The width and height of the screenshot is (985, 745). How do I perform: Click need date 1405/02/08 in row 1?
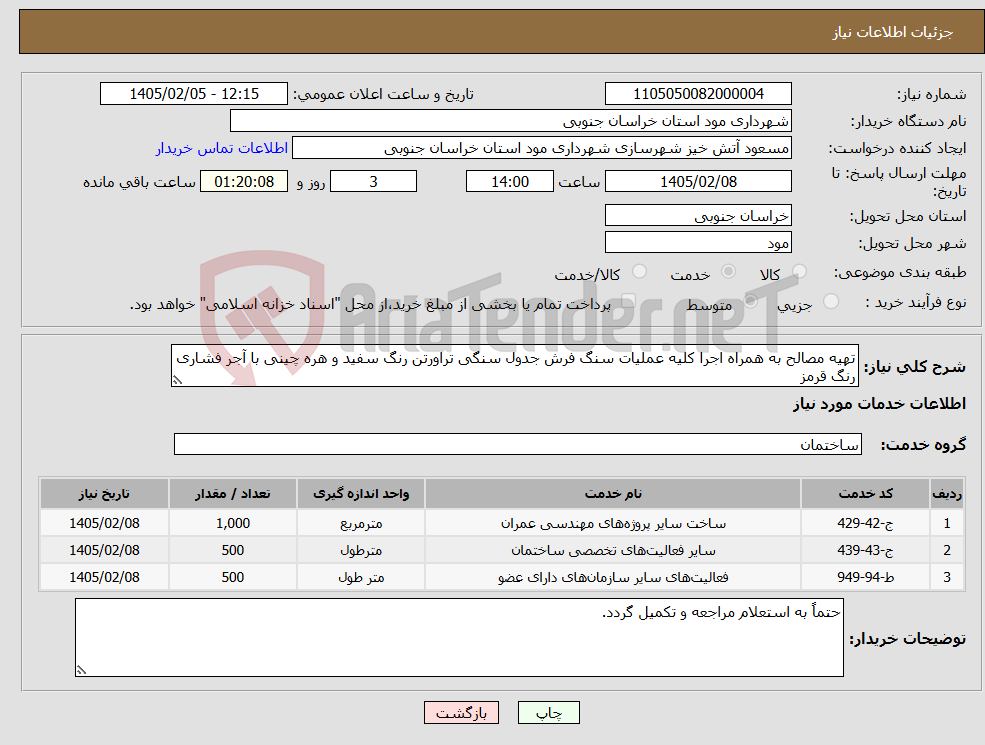click(104, 523)
